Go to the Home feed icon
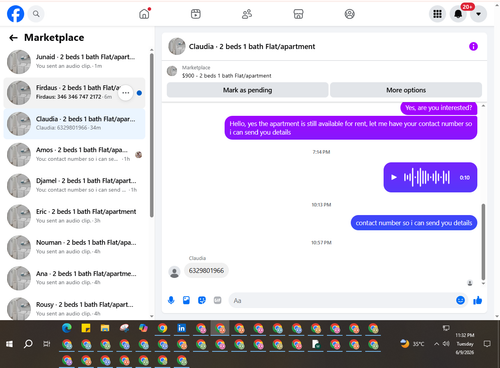This screenshot has height=368, width=500. [144, 14]
